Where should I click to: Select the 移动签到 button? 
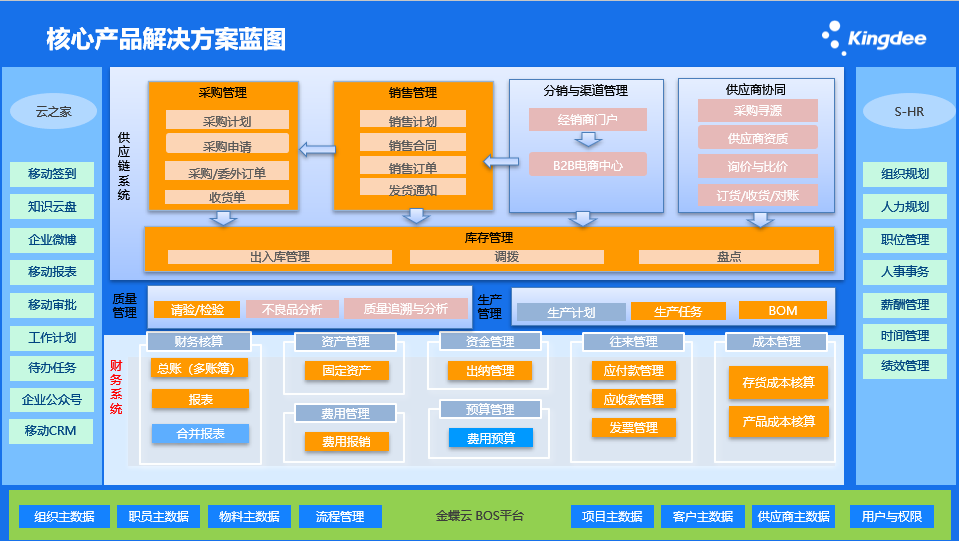(x=52, y=174)
